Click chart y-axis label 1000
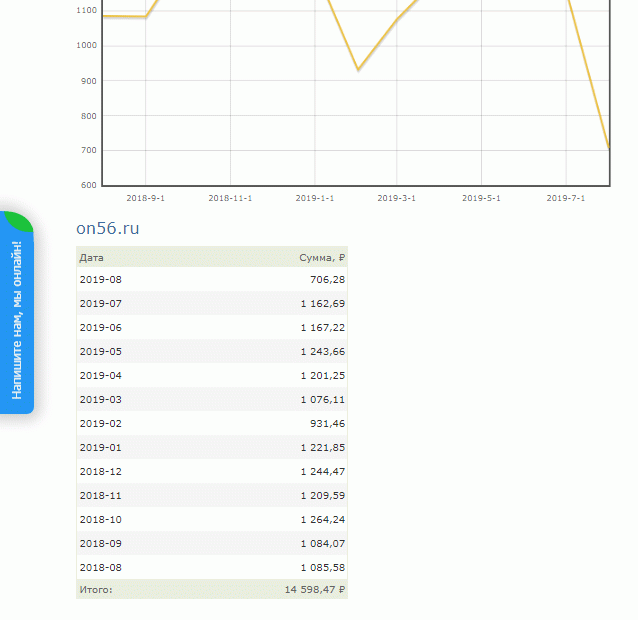638x620 pixels. click(x=87, y=45)
